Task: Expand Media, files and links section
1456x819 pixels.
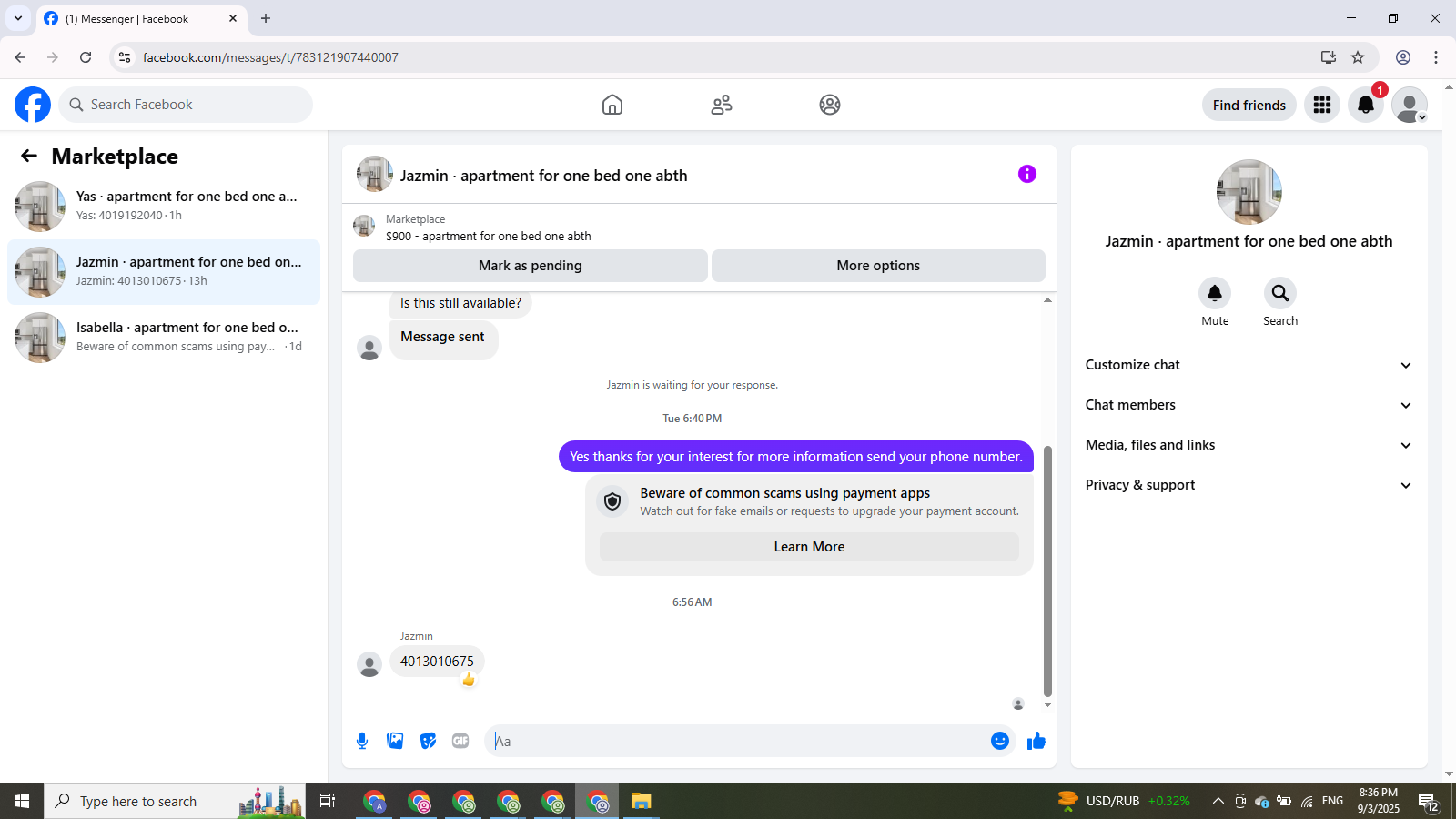Action: pos(1249,445)
